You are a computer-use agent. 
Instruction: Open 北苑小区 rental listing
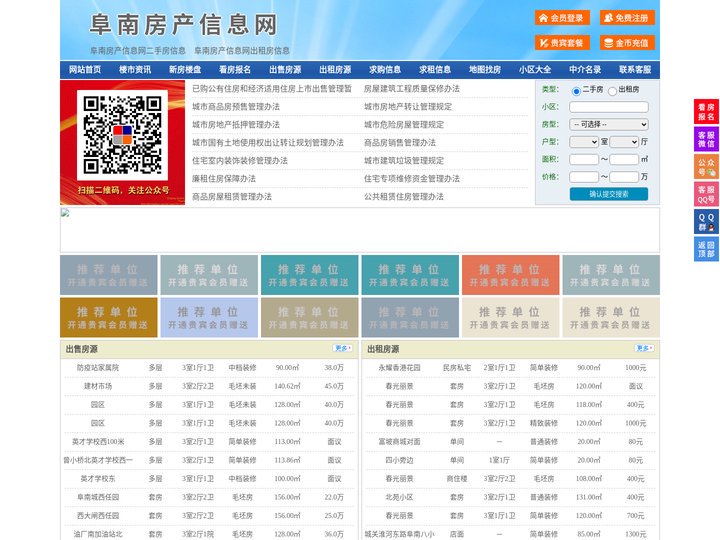[x=399, y=497]
